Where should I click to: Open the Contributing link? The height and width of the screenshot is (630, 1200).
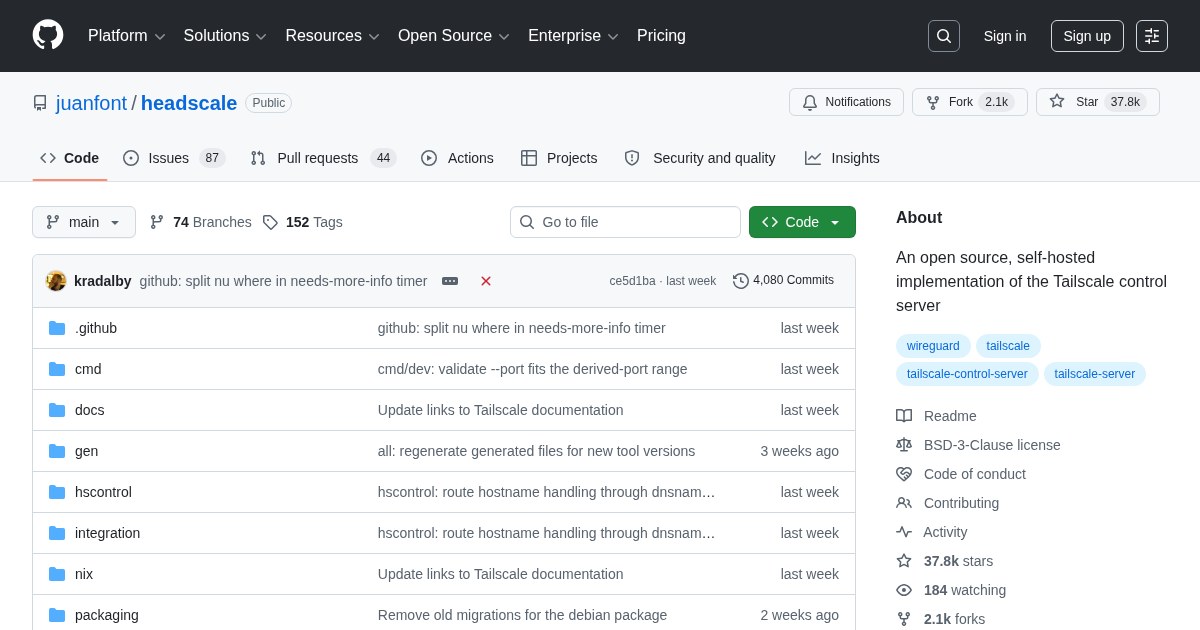[947, 503]
